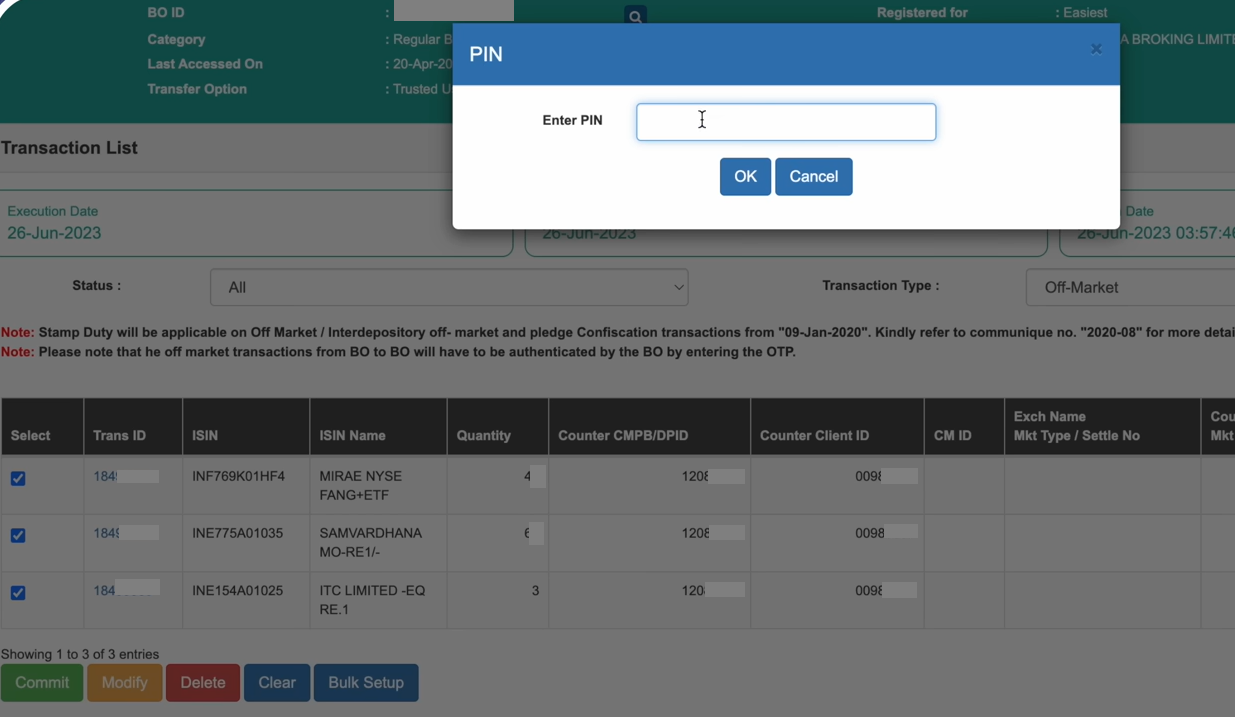Screen dimensions: 1235x718
Task: Cancel the PIN dialog
Action: click(813, 177)
